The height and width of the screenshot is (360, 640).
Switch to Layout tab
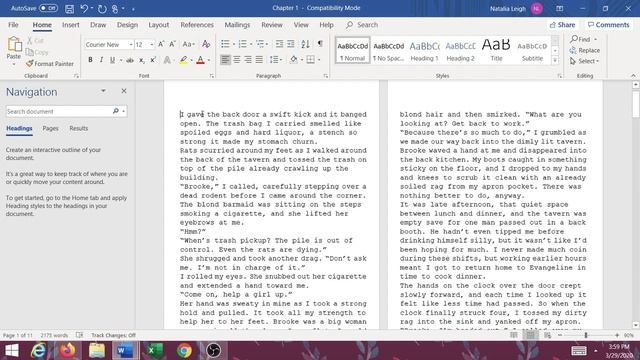[159, 25]
